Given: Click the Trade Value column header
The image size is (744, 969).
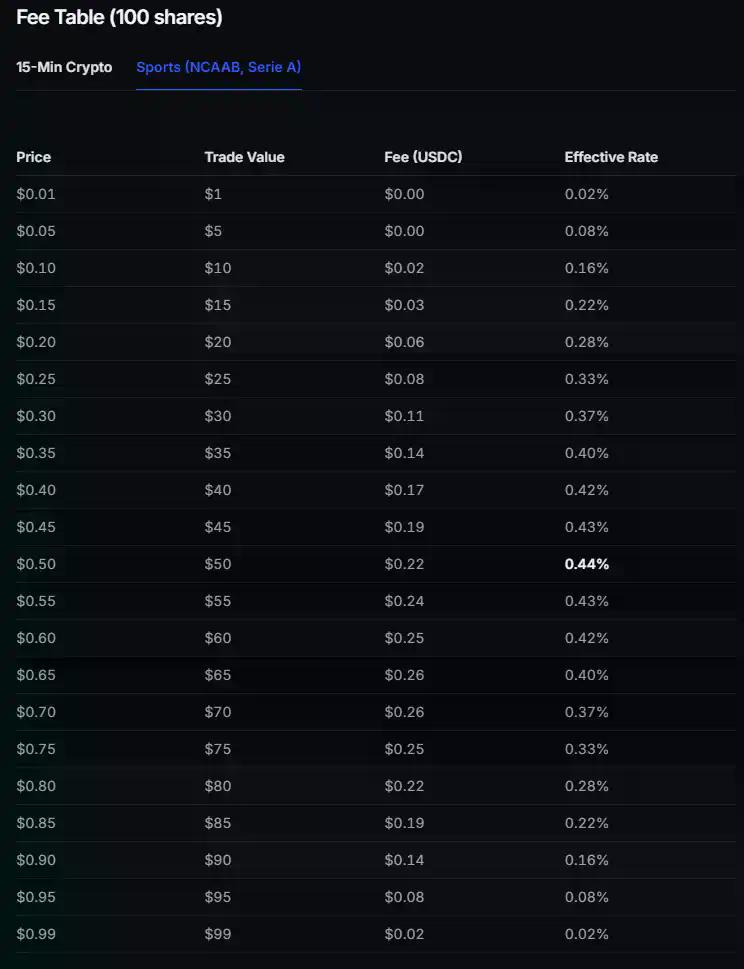Looking at the screenshot, I should [x=244, y=157].
